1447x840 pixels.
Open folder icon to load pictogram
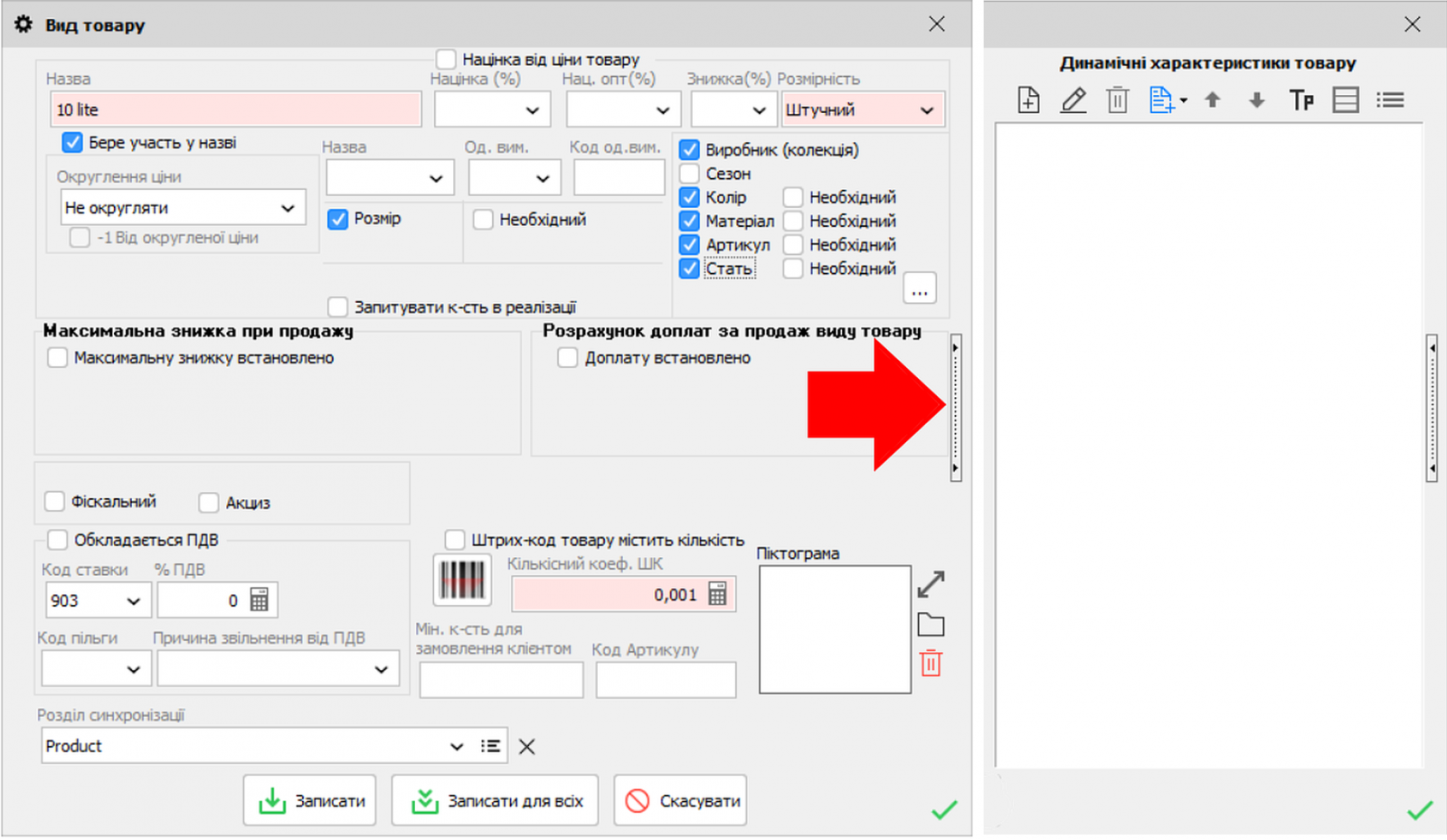(x=931, y=625)
